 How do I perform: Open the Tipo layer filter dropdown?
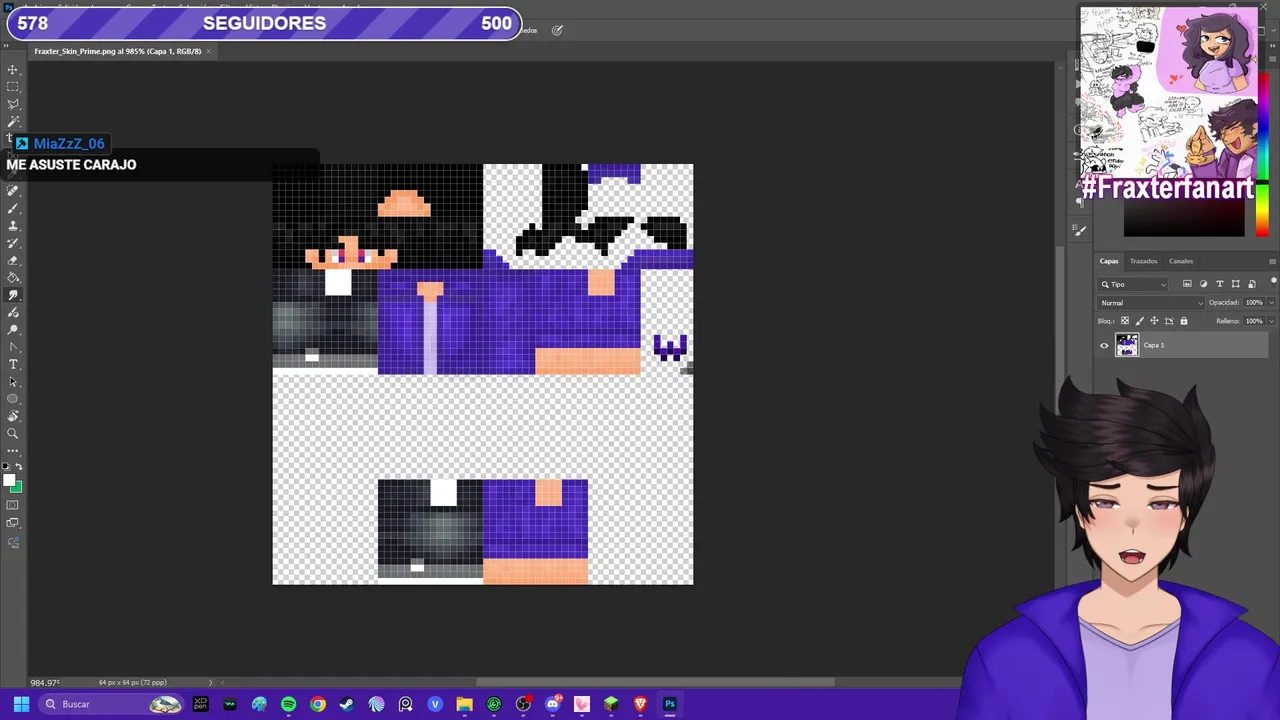click(x=1134, y=284)
